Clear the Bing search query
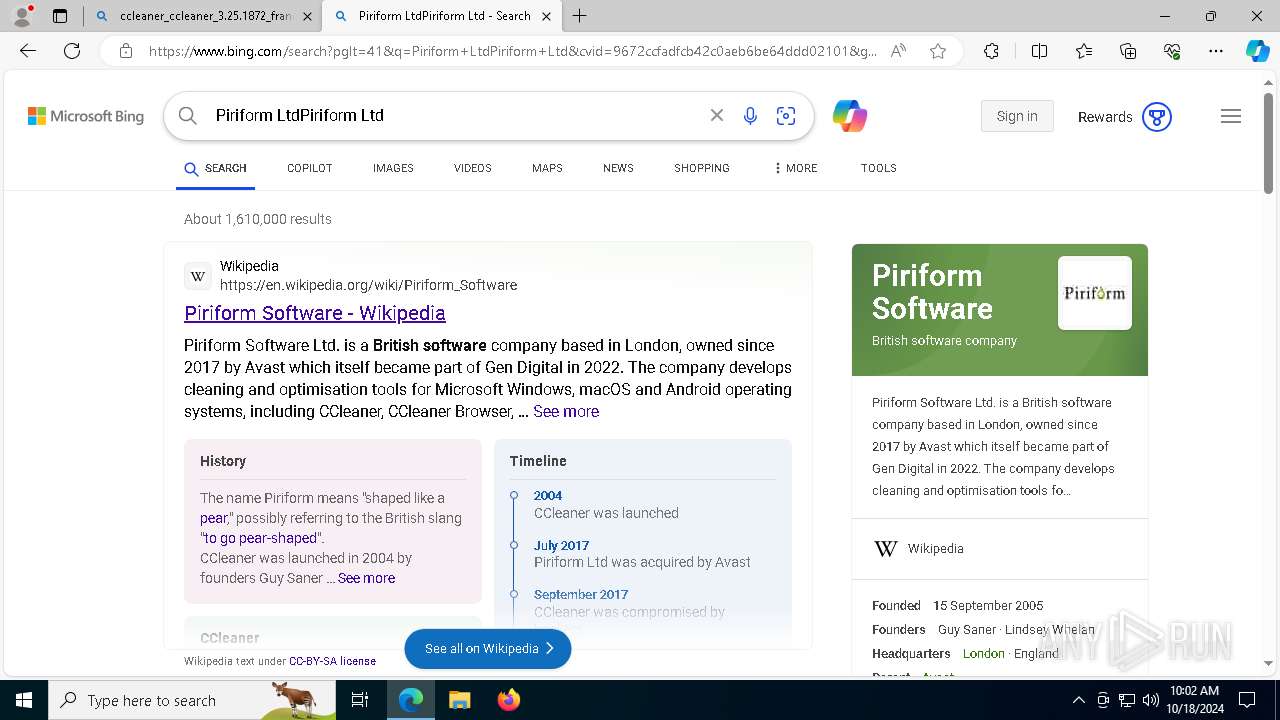Viewport: 1280px width, 720px height. [x=716, y=116]
